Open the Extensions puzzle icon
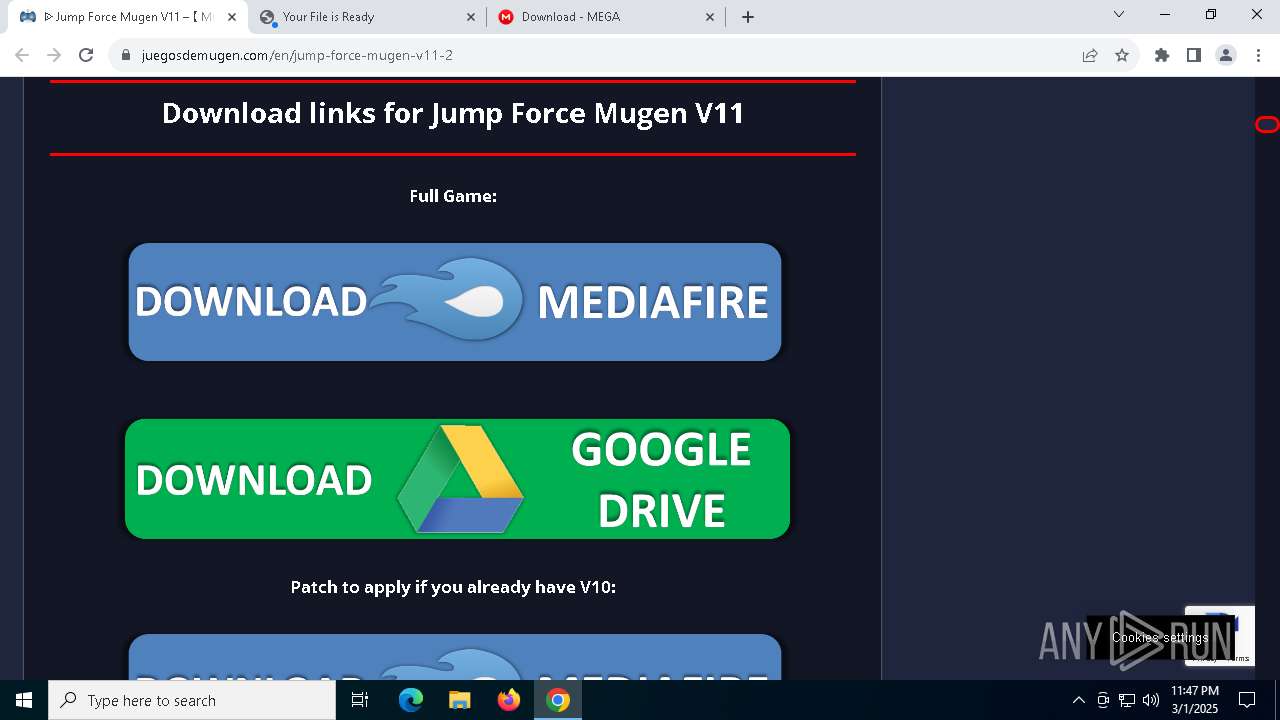Screen dimensions: 1280x720 (1162, 55)
